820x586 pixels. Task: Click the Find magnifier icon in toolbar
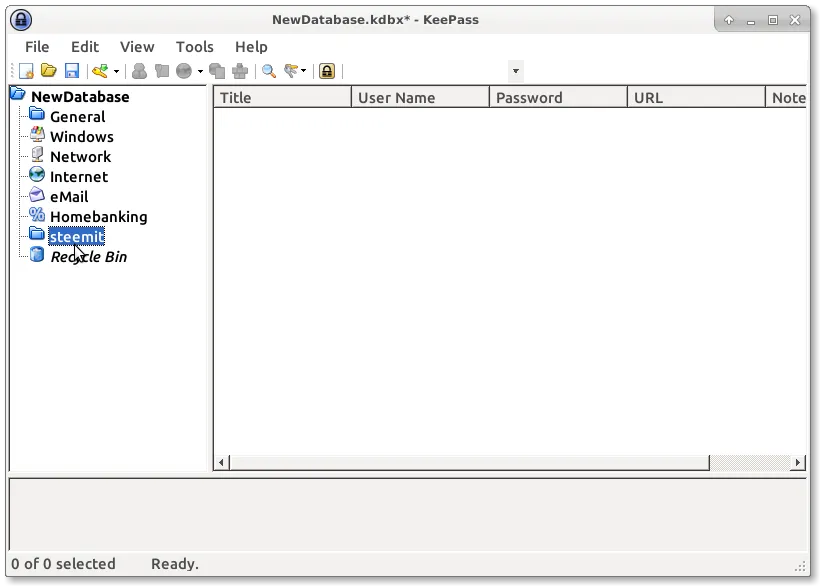269,71
